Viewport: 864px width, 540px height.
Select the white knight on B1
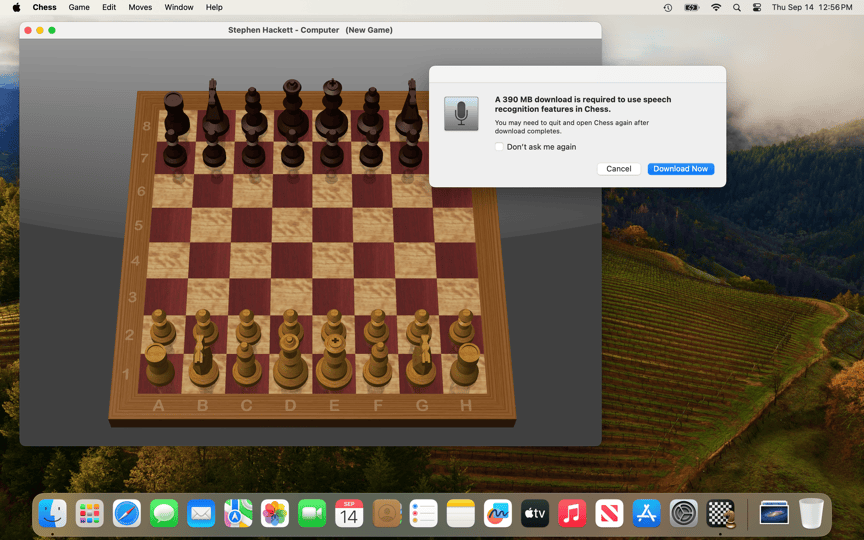pos(203,361)
